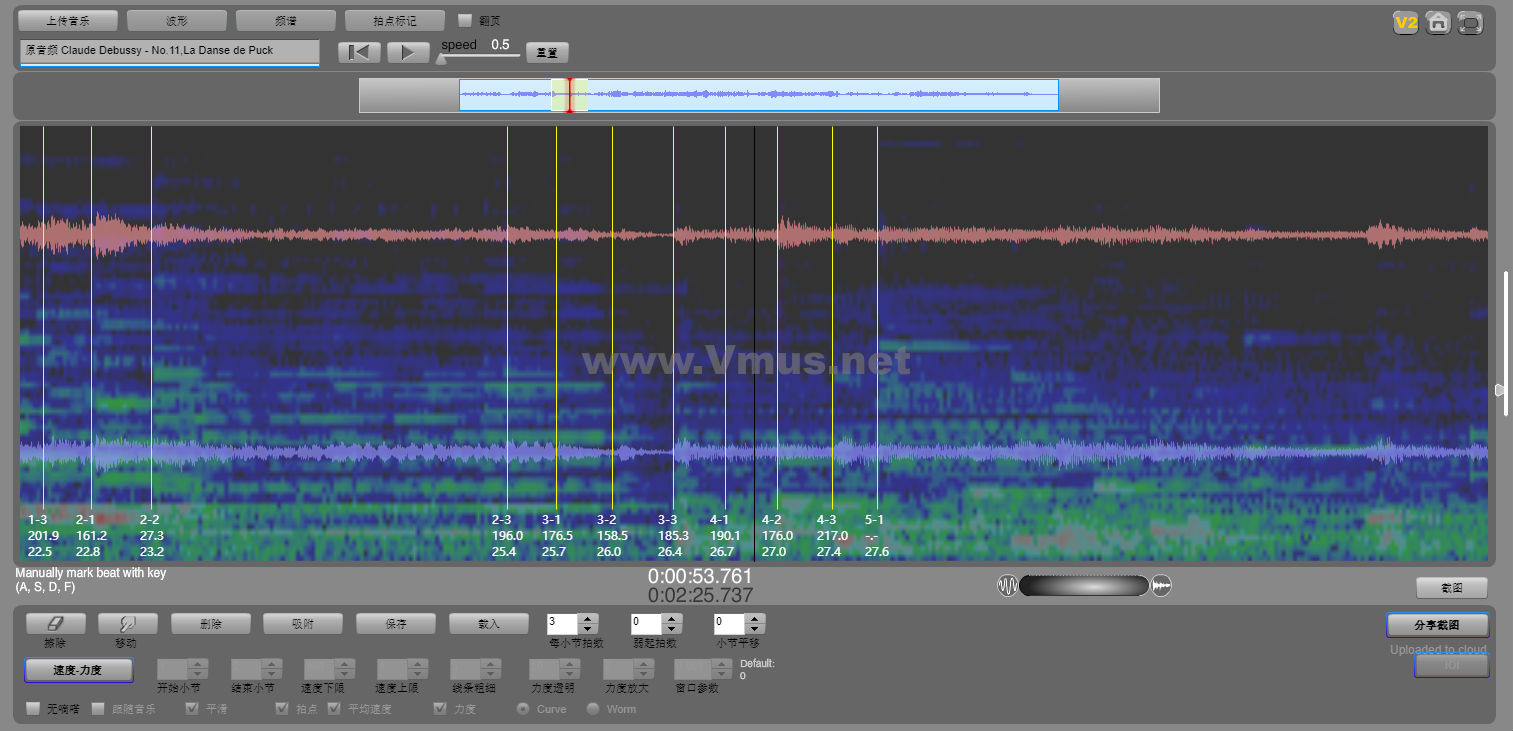Click the 上传音乐 upload music button
Viewport: 1513px width, 731px height.
point(68,21)
